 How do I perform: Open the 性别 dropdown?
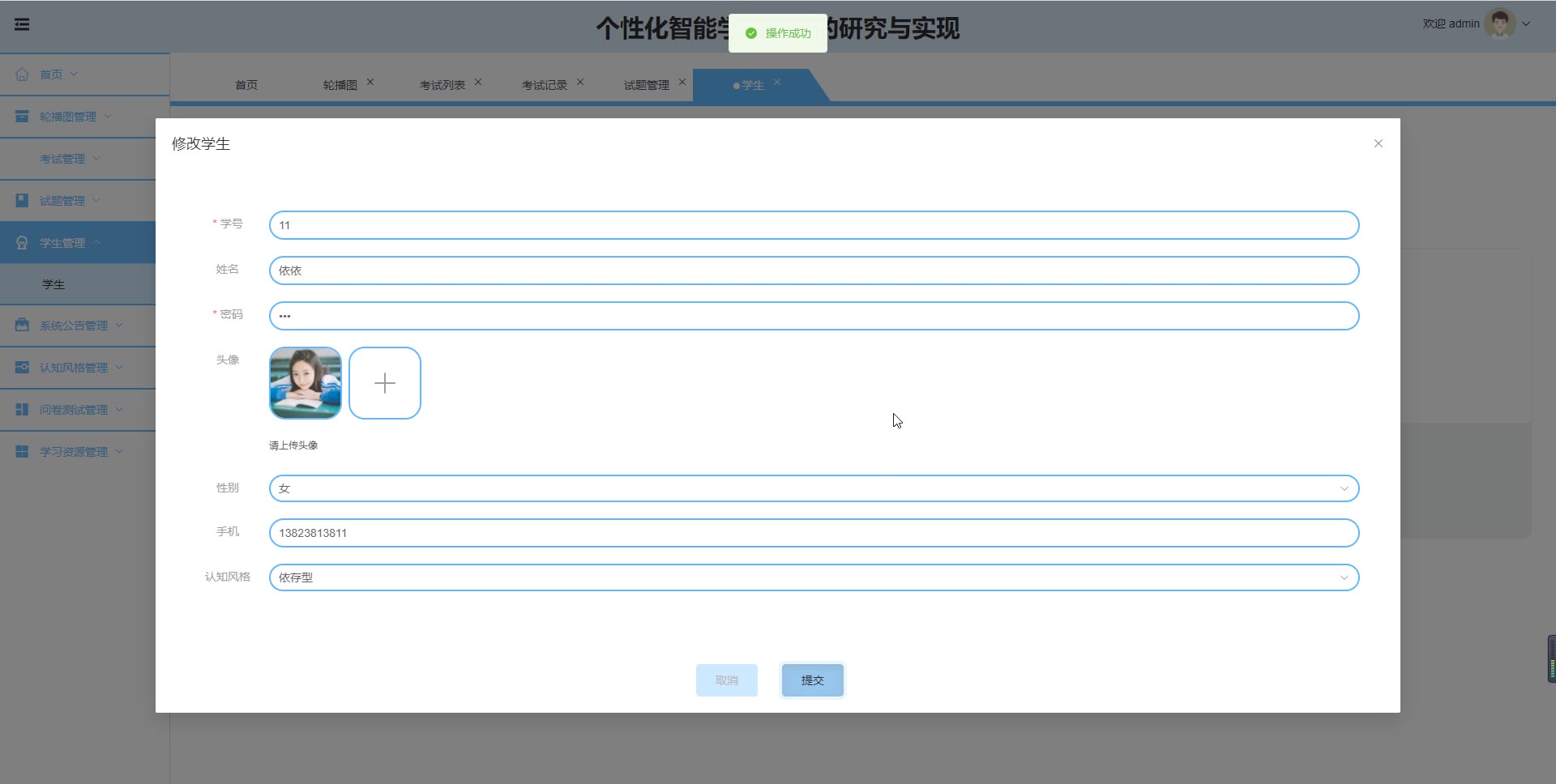814,488
